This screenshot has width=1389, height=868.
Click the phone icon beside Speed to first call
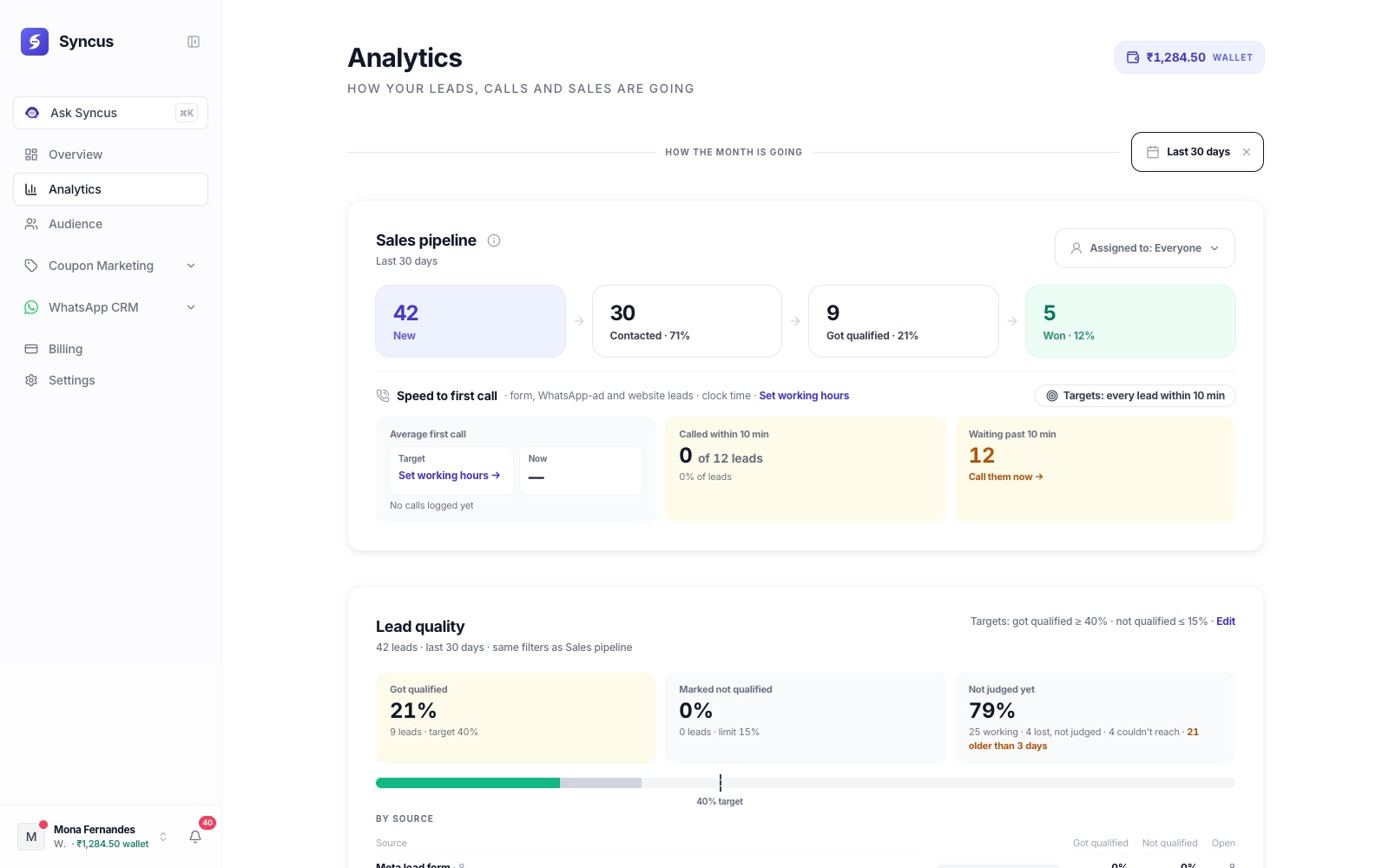383,396
